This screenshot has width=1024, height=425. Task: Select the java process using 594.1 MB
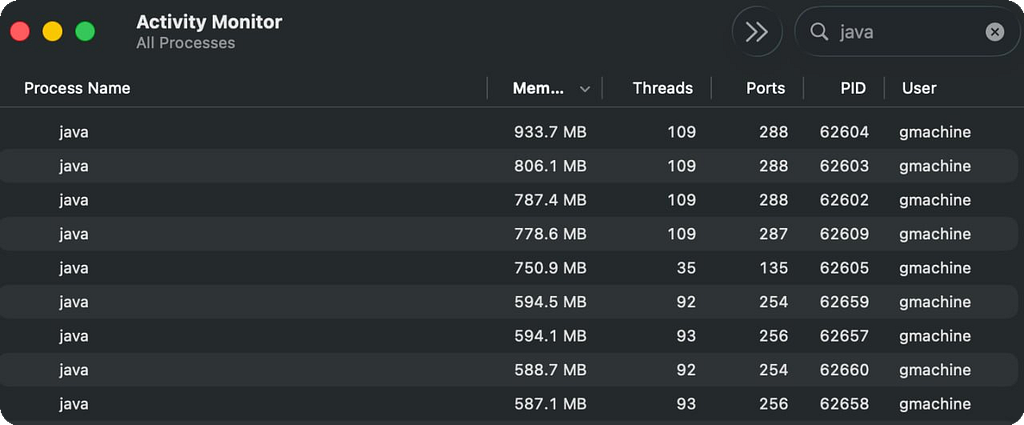tap(74, 336)
